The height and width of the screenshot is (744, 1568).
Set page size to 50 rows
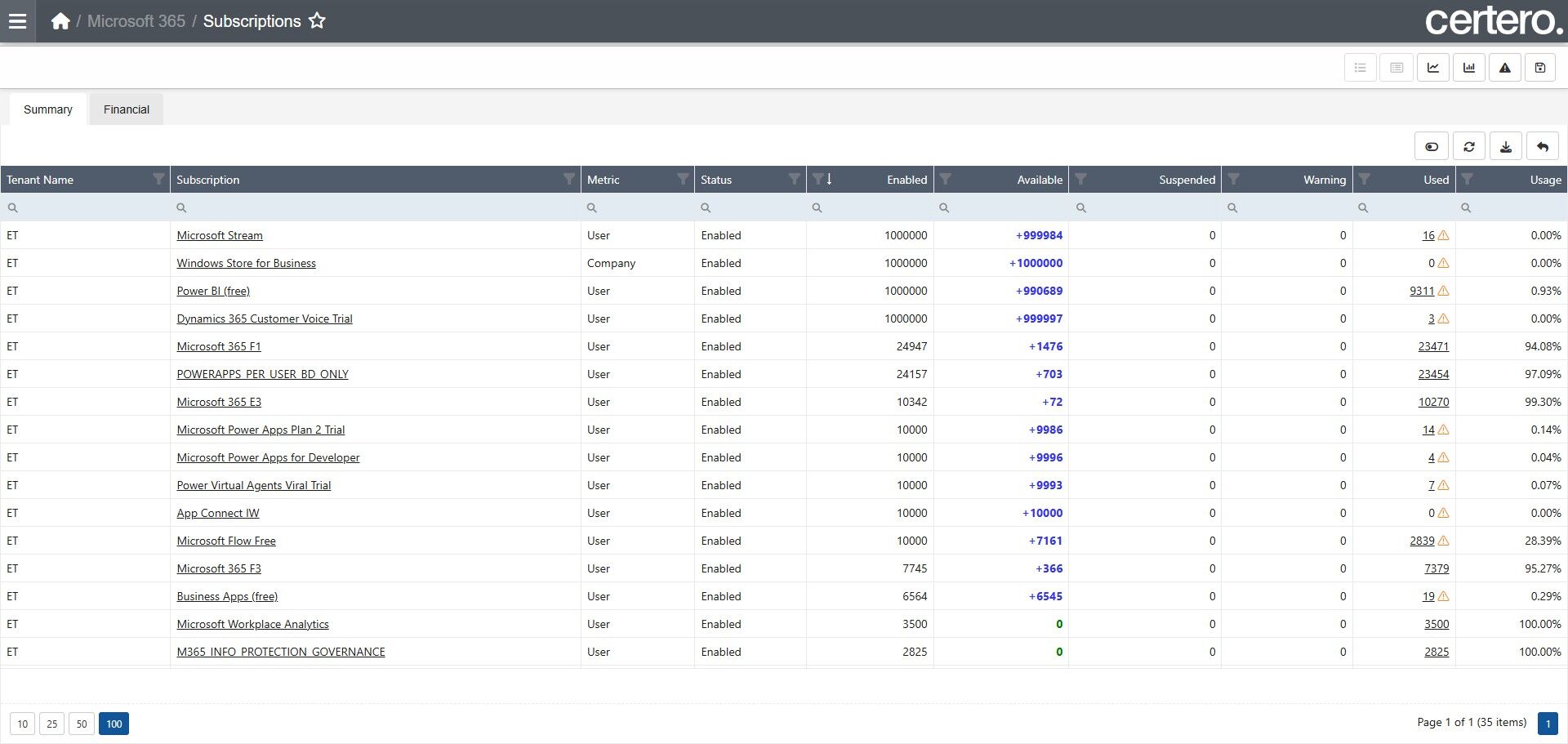pyautogui.click(x=81, y=724)
